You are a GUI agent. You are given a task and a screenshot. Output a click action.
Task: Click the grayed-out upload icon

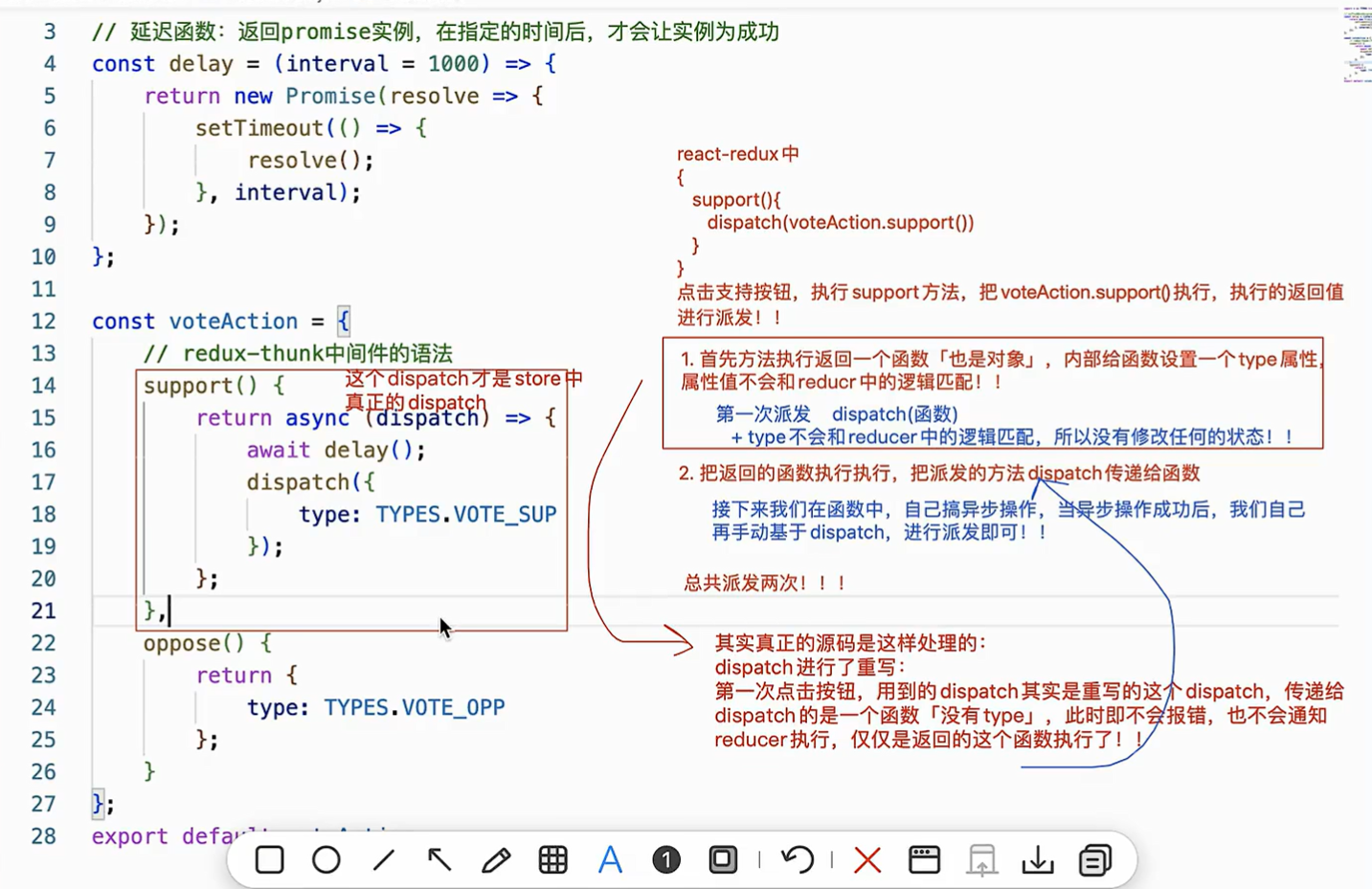tap(981, 860)
